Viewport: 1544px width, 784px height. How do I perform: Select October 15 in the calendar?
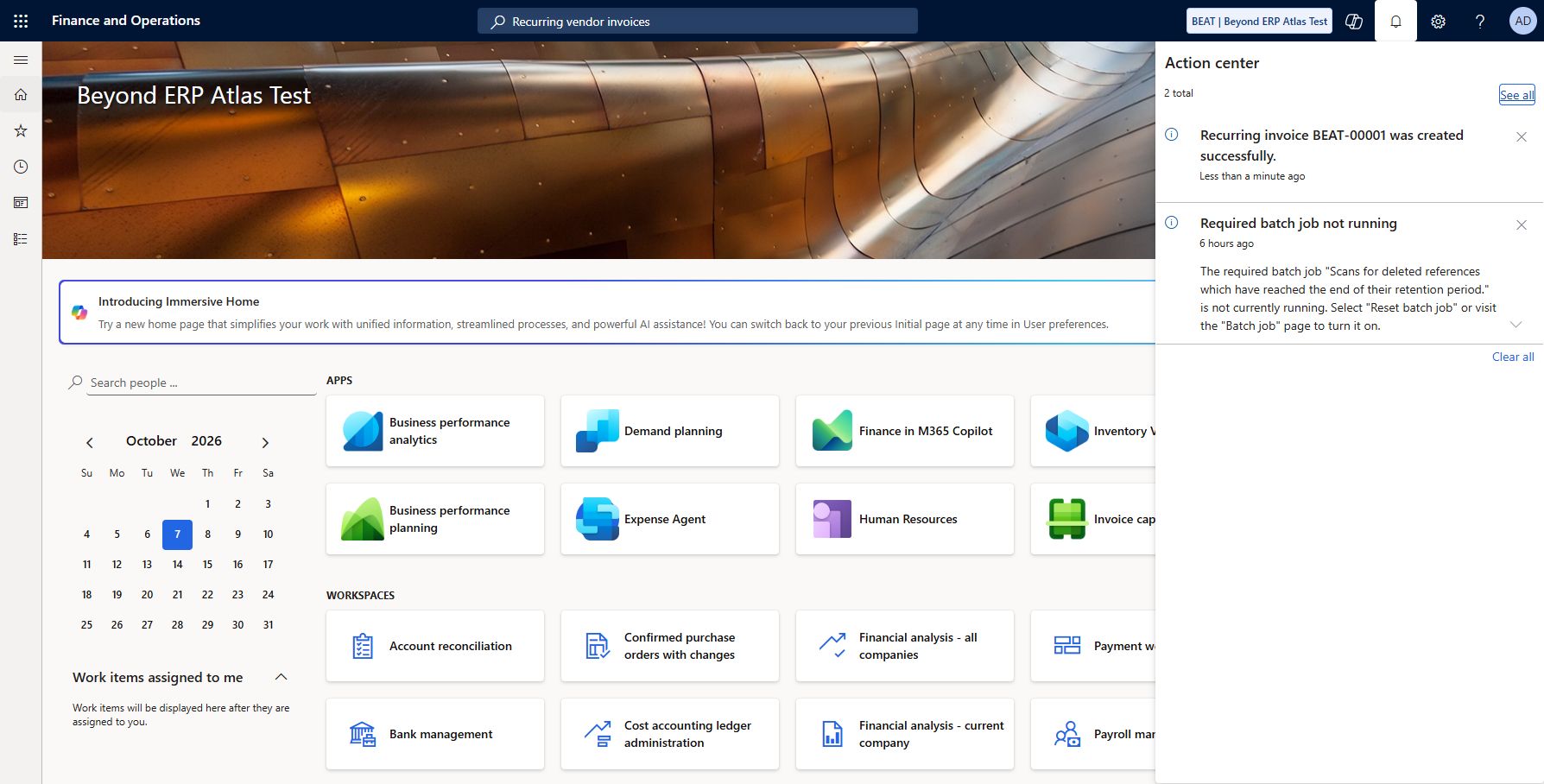point(207,565)
